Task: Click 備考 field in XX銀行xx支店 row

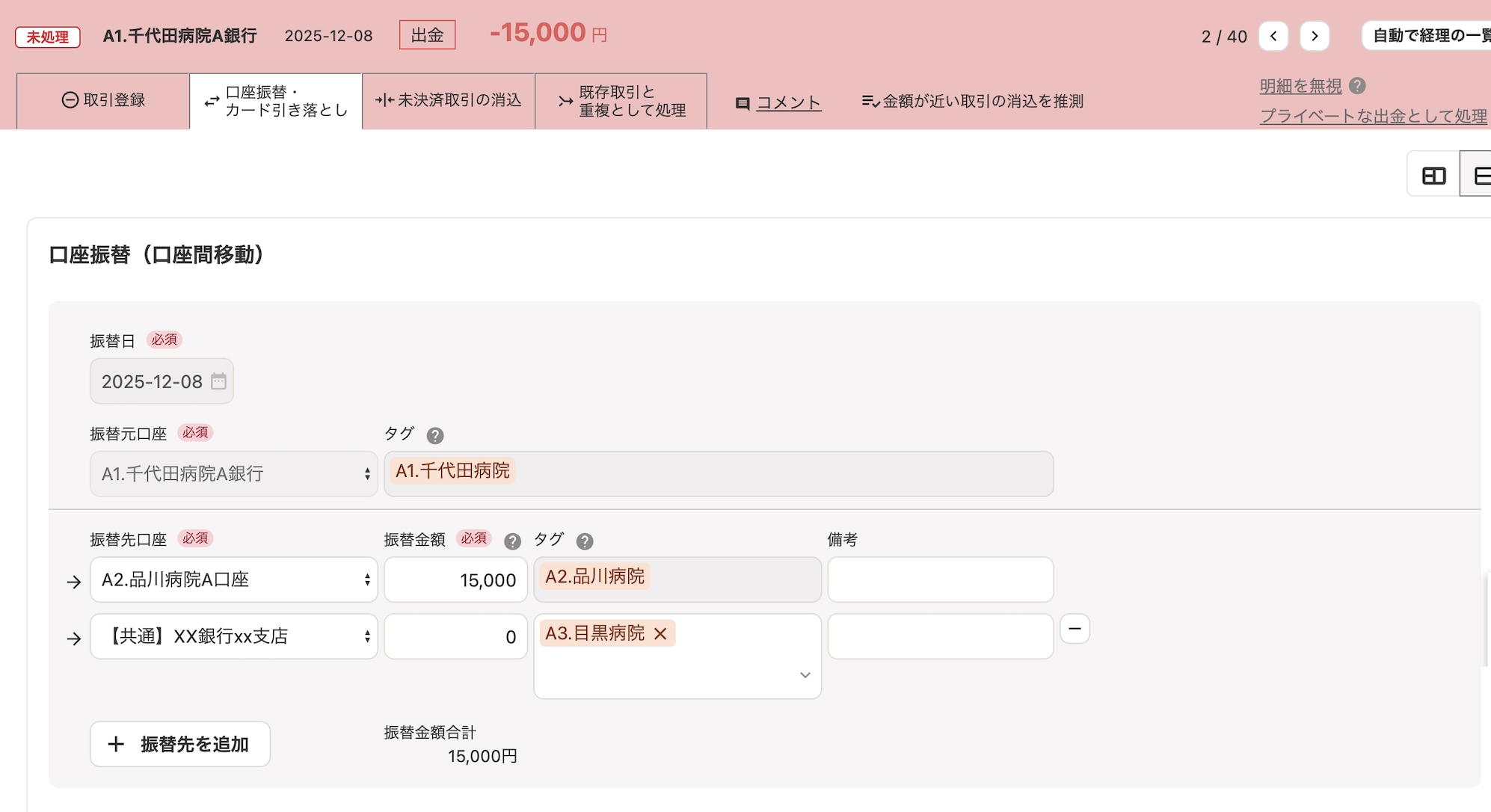Action: 941,636
